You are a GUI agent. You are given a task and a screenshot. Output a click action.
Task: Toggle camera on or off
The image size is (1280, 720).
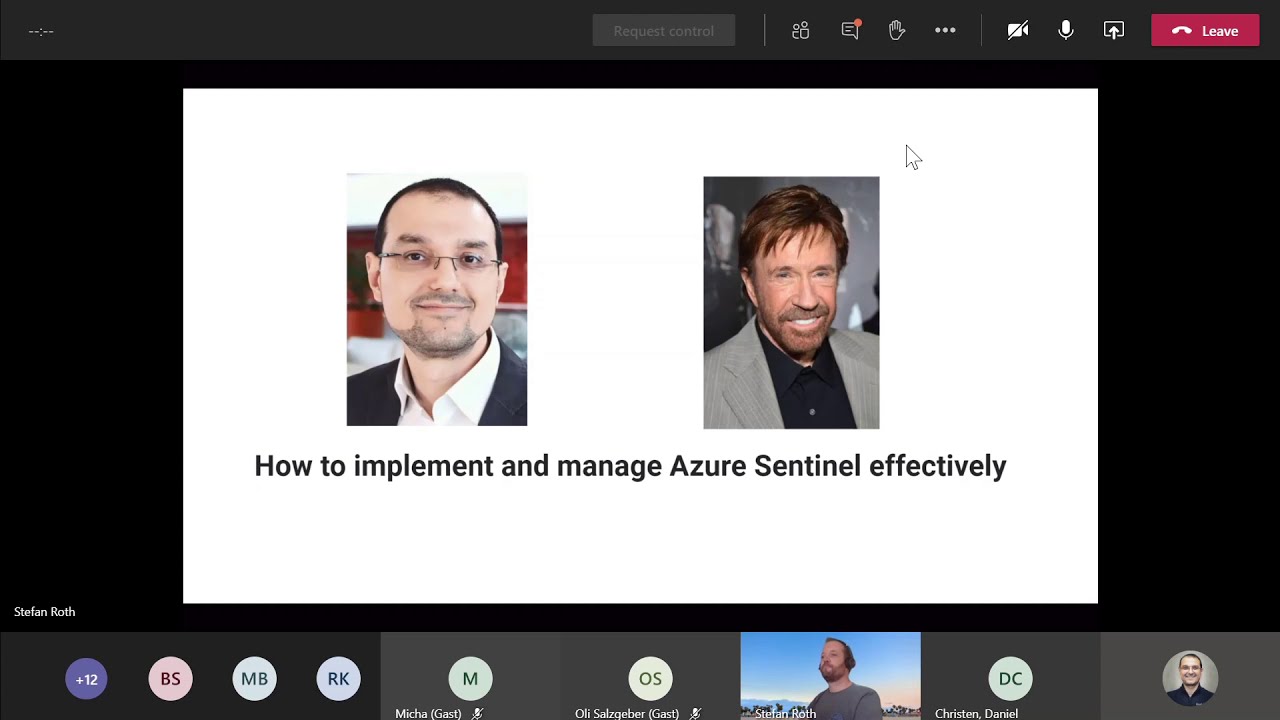point(1018,31)
